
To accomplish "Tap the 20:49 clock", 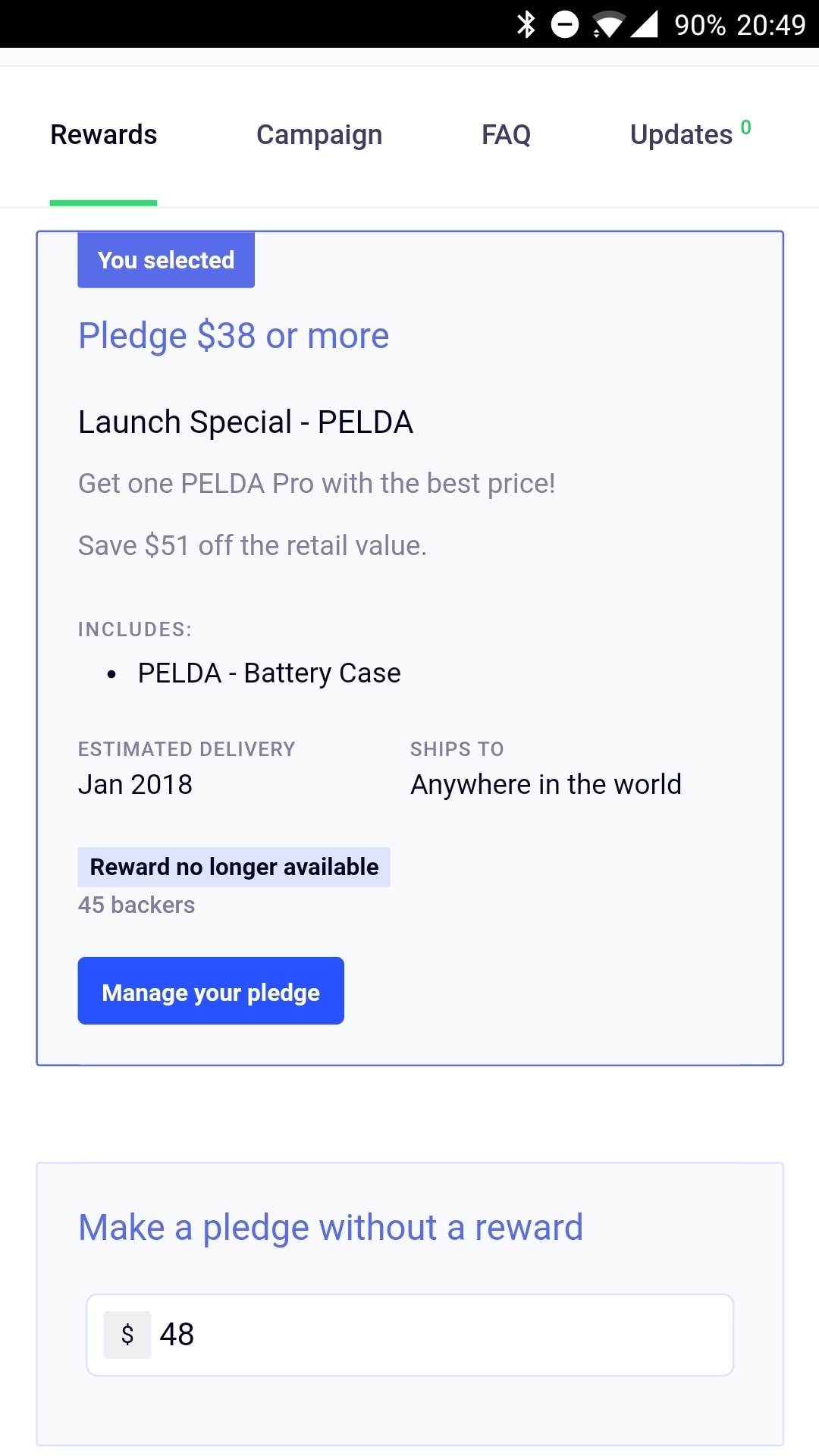I will pos(770,25).
